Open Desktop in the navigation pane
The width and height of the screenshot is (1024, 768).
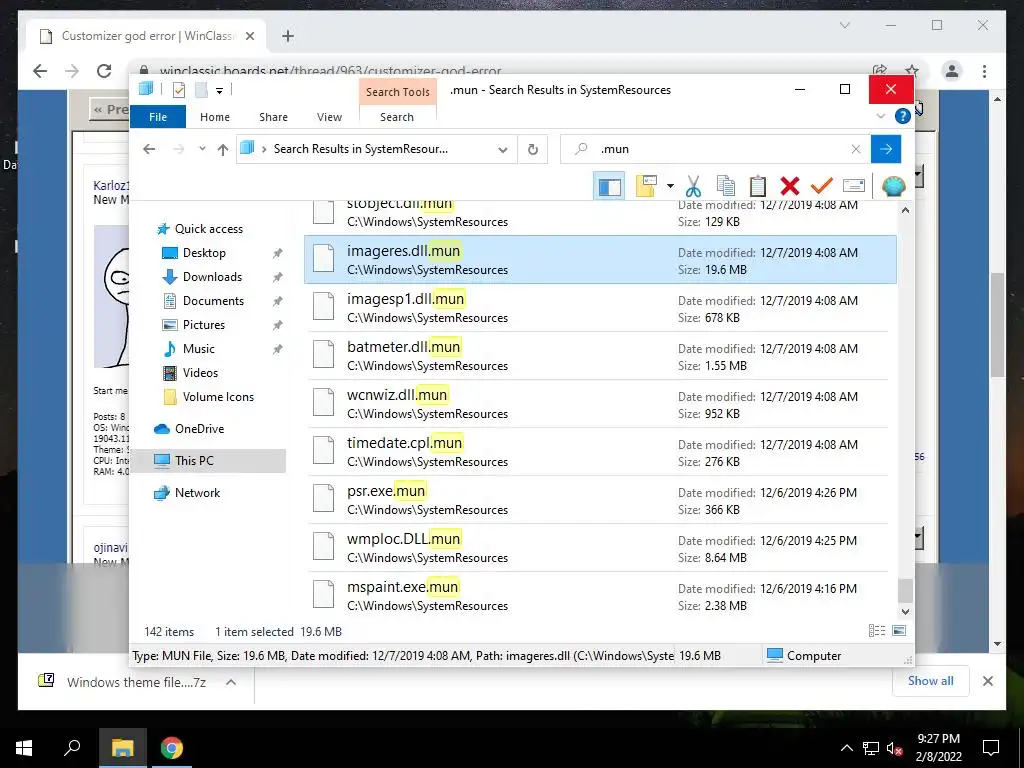204,253
